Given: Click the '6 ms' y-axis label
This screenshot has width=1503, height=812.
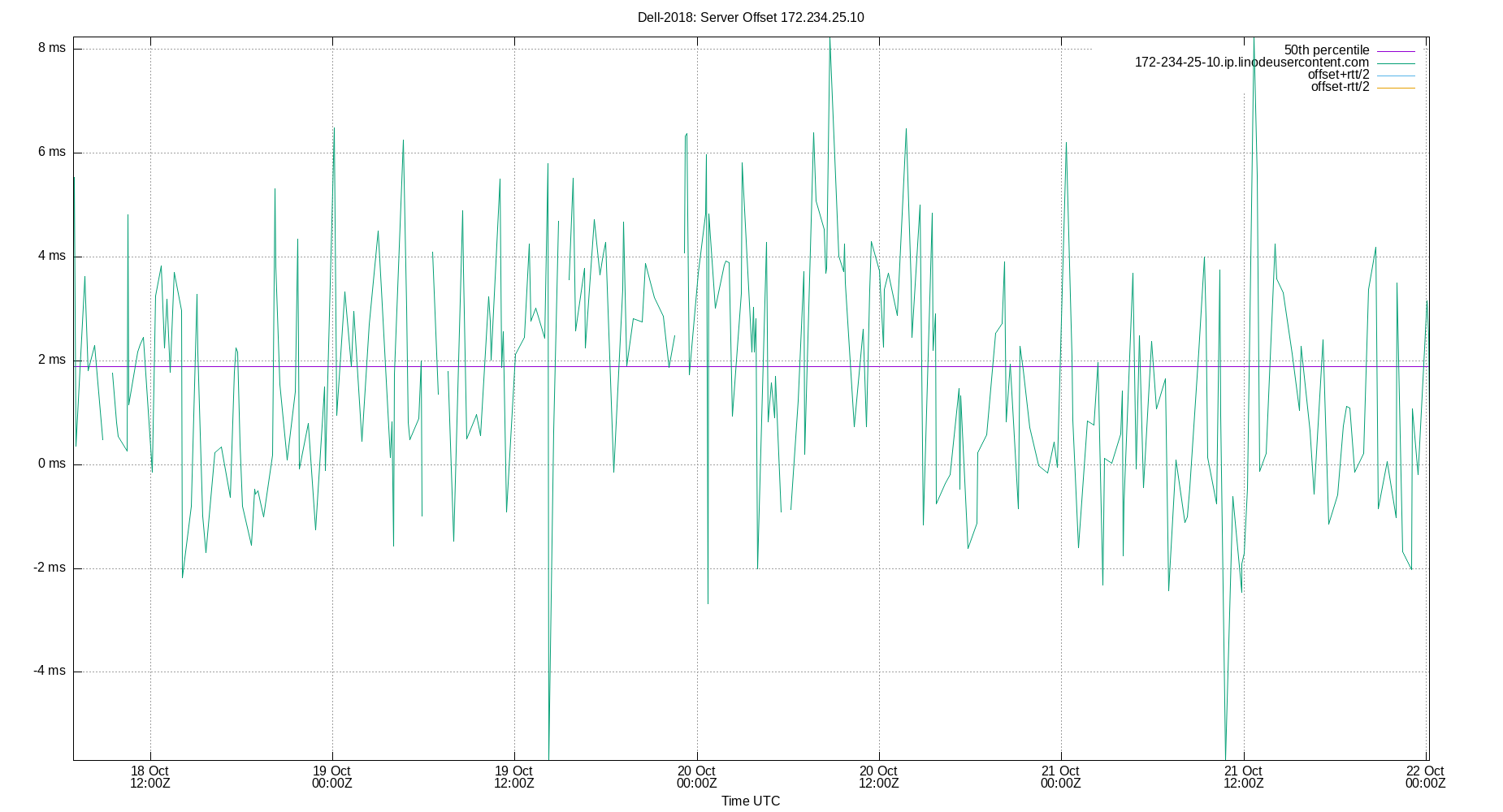Looking at the screenshot, I should coord(52,152).
